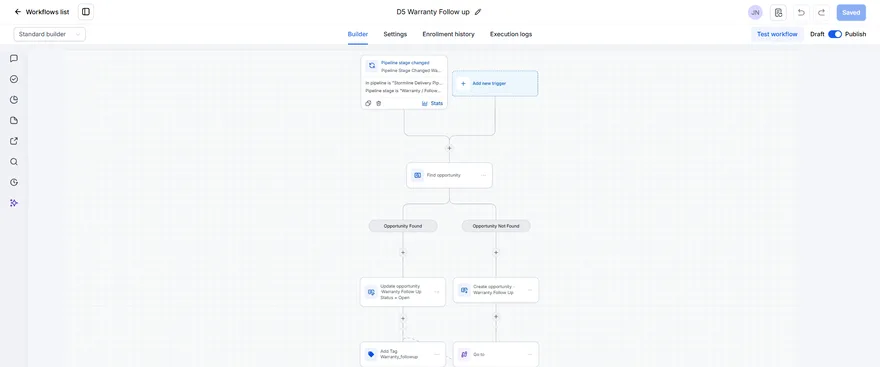880x367 pixels.
Task: Click the Saved button
Action: tap(851, 12)
